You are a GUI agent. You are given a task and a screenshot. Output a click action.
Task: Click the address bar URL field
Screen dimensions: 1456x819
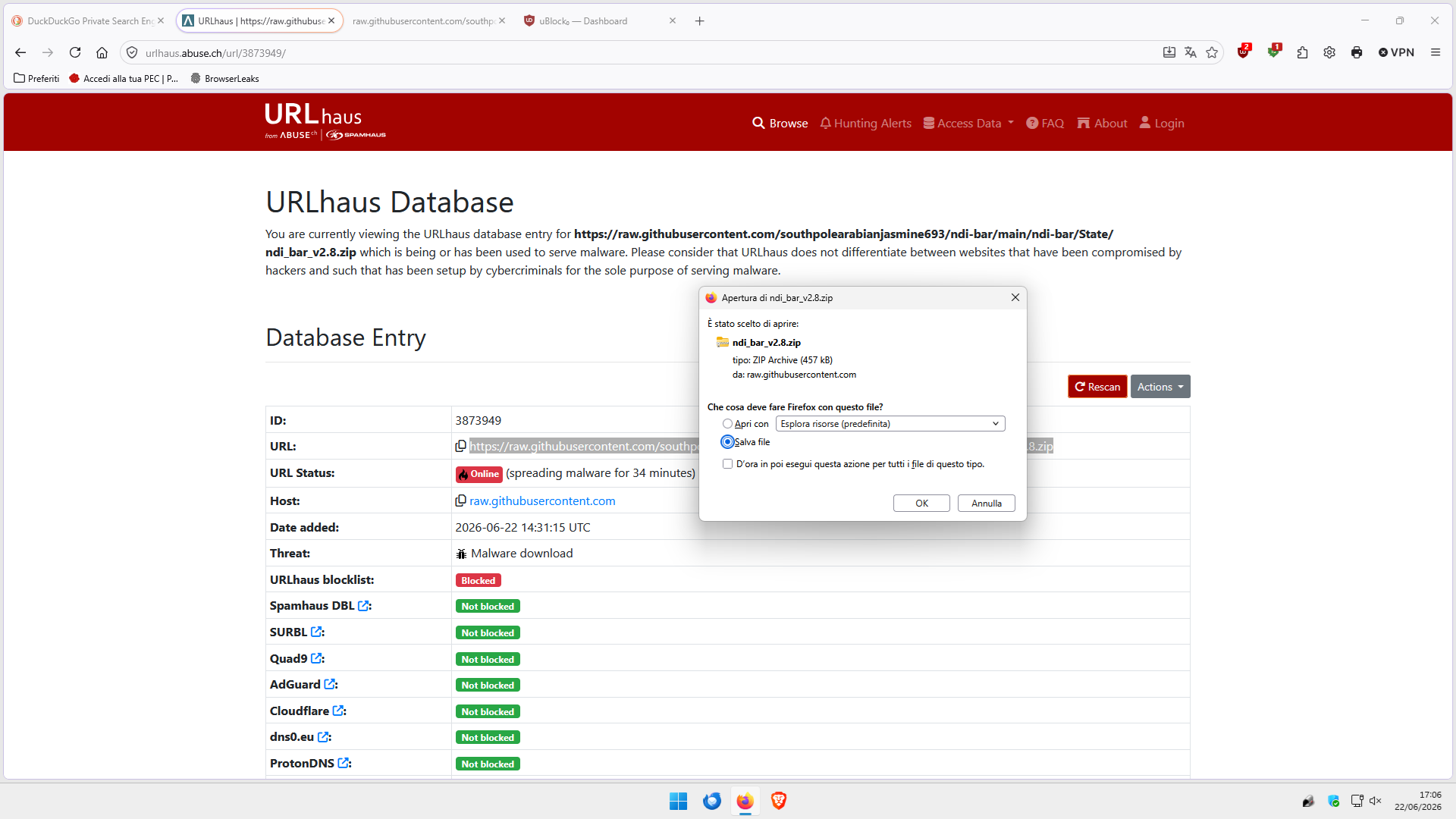coord(645,53)
